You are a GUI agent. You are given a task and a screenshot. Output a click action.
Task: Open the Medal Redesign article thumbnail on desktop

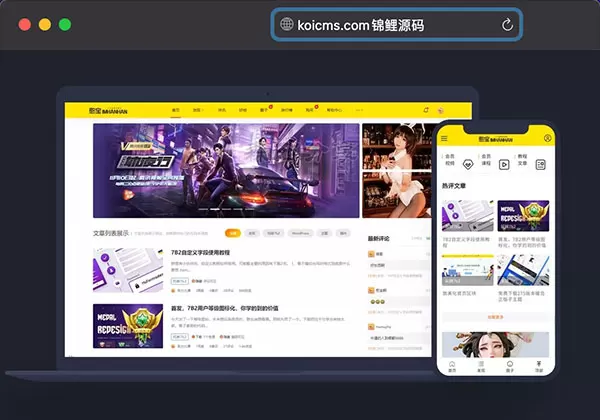[128, 326]
